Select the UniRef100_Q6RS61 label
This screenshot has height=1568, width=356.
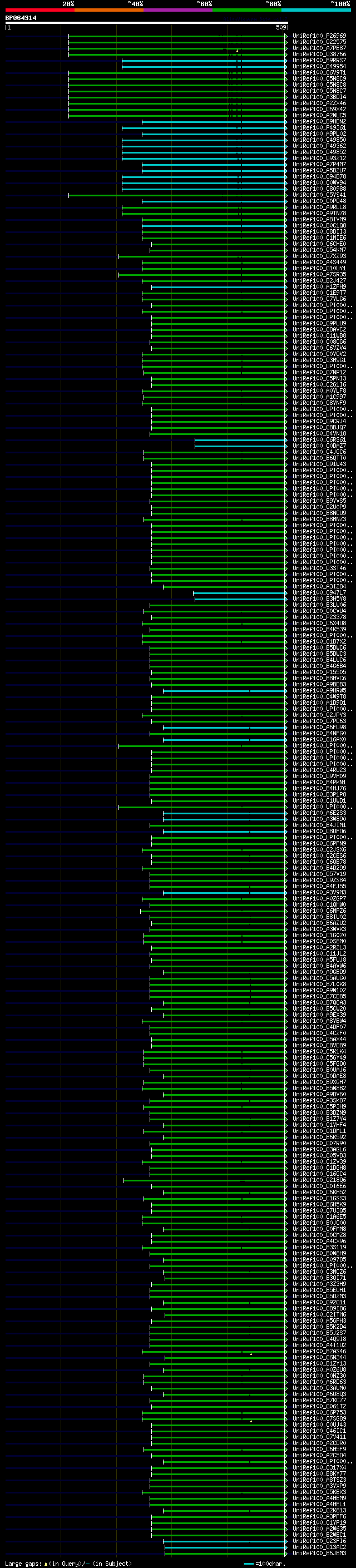(x=319, y=439)
